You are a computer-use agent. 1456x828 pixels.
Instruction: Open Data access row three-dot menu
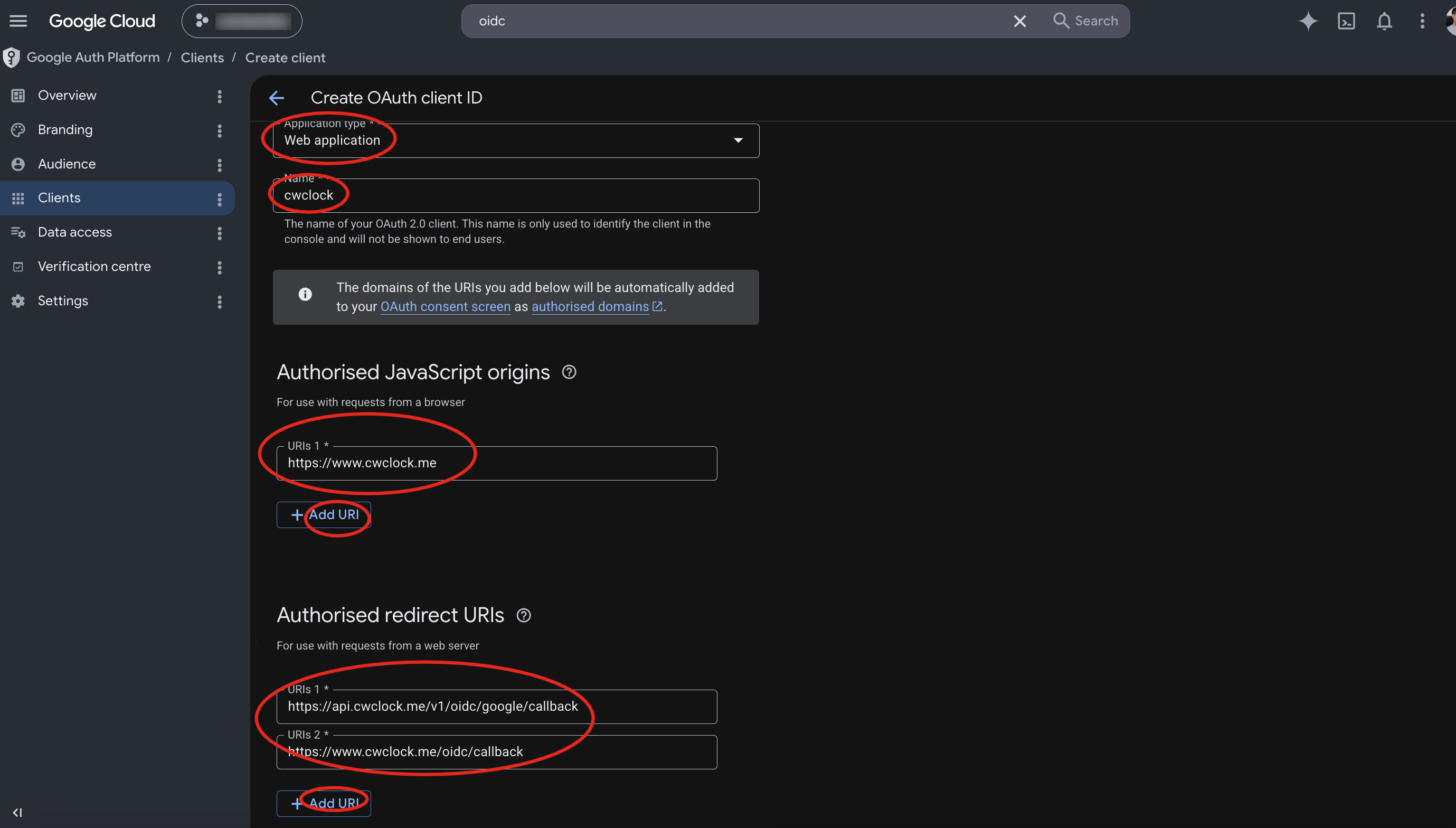[220, 233]
